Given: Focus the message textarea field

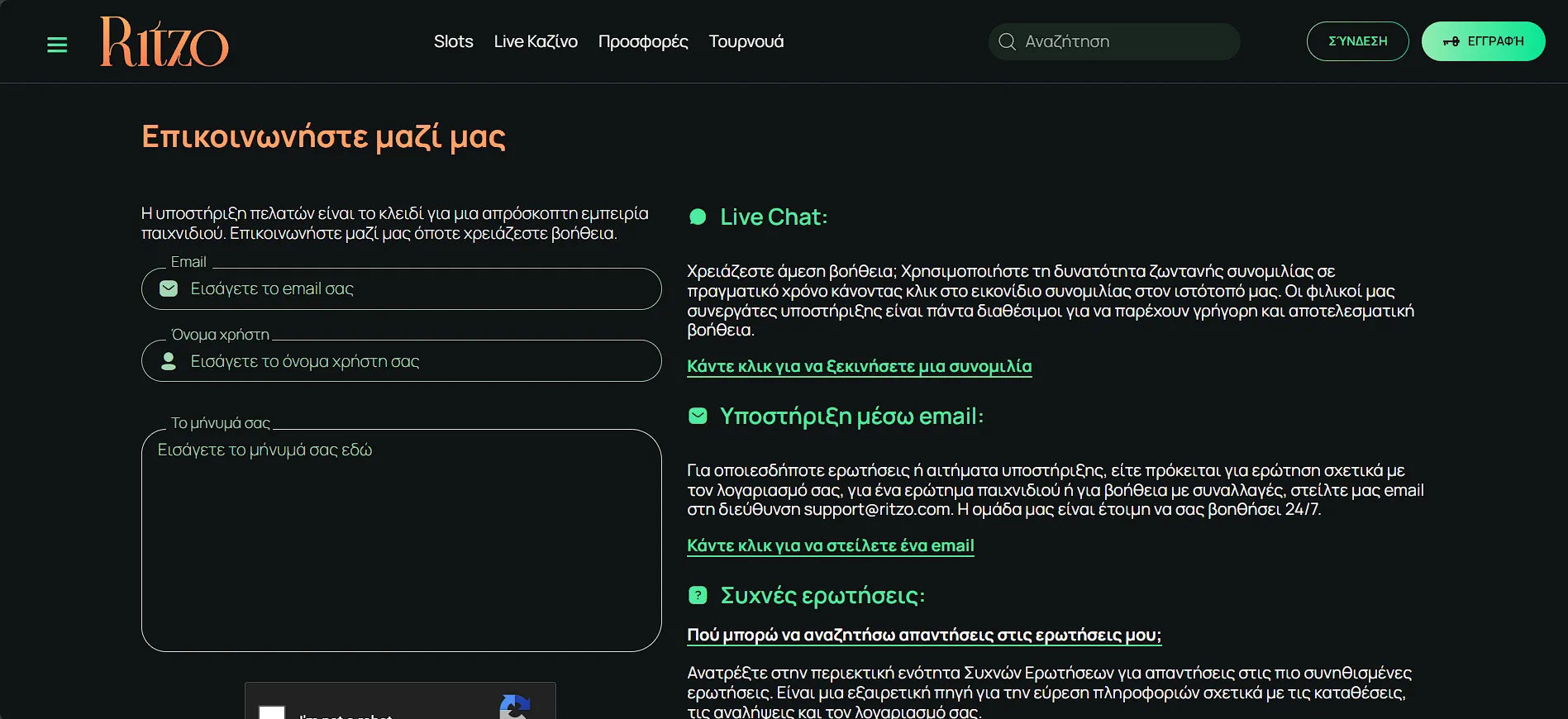Looking at the screenshot, I should (401, 545).
